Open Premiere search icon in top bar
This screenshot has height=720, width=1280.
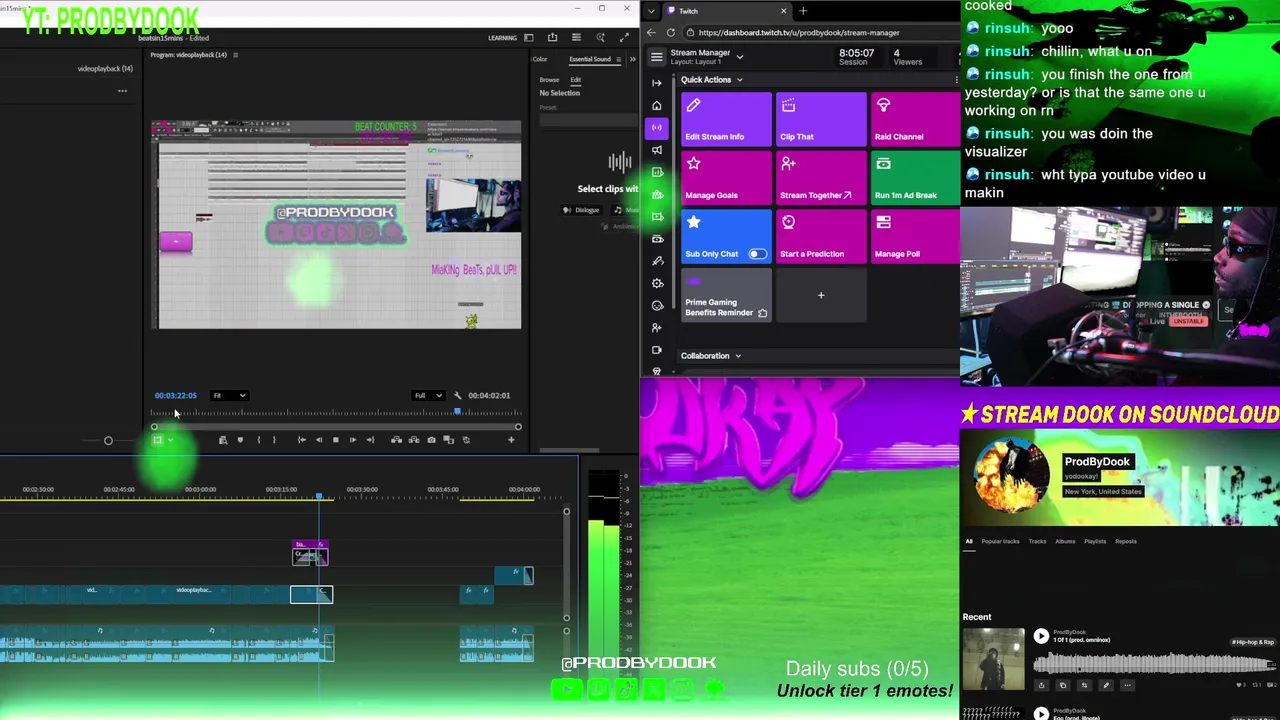[x=600, y=38]
